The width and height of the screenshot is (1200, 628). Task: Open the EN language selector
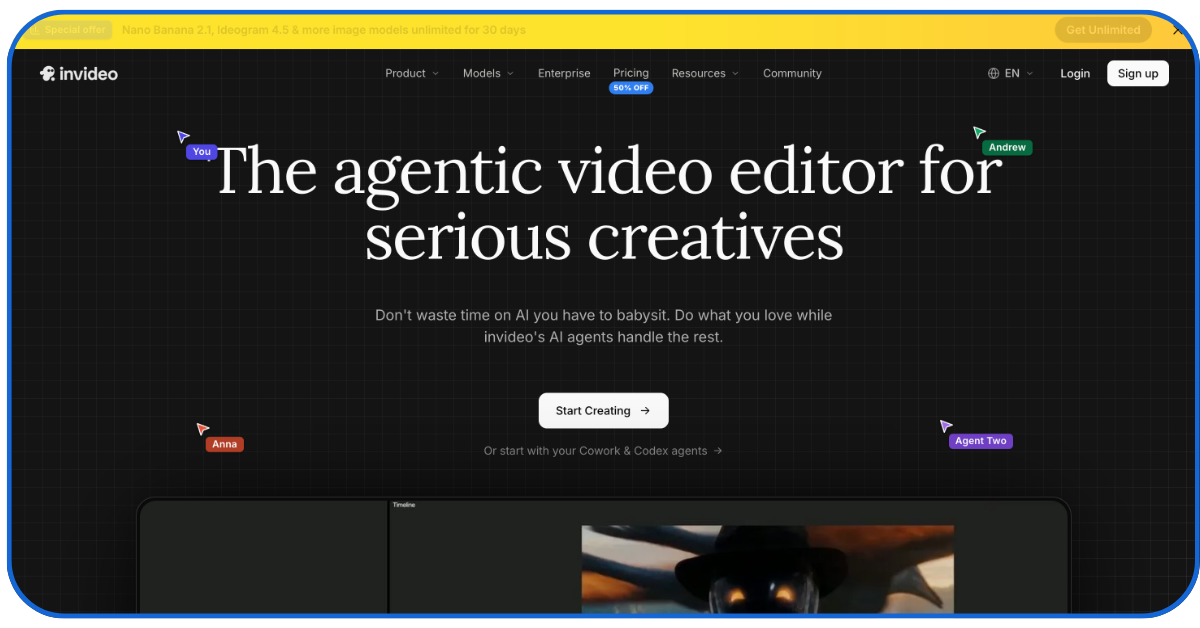click(1011, 73)
